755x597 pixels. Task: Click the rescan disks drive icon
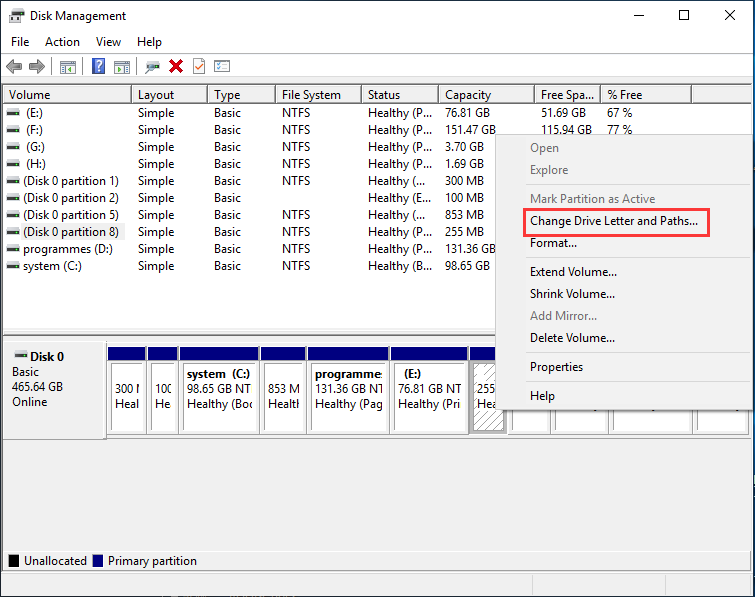[153, 67]
